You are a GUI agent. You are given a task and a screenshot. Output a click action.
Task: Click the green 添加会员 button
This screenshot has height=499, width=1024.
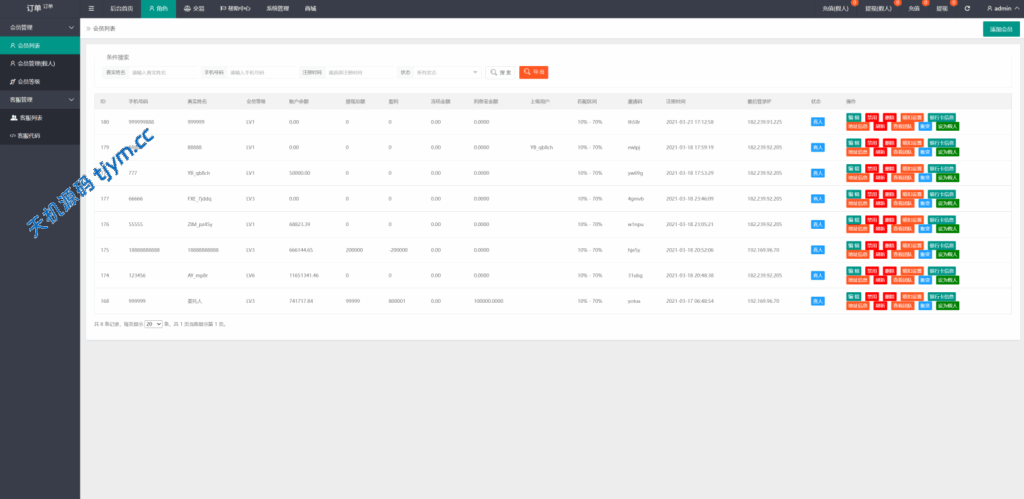click(1000, 29)
